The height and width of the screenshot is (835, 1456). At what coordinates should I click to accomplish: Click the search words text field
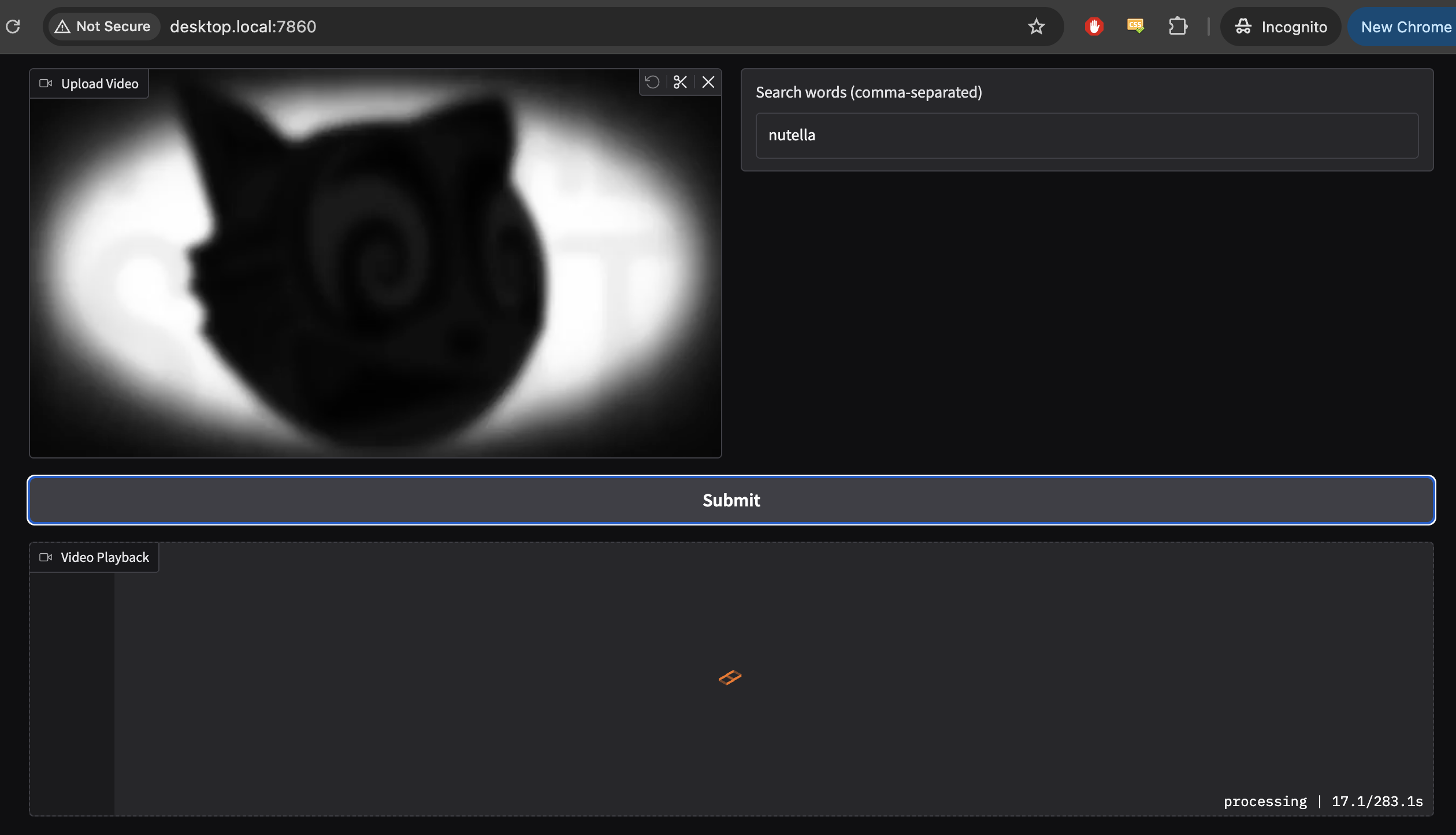[1086, 136]
